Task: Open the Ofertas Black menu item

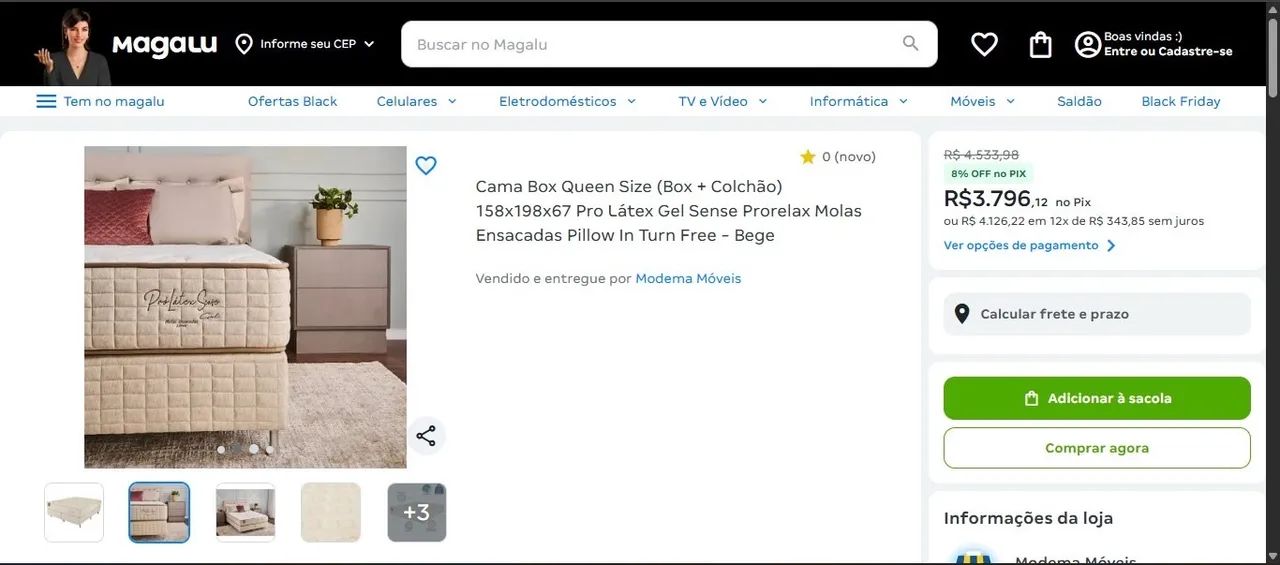Action: click(292, 101)
